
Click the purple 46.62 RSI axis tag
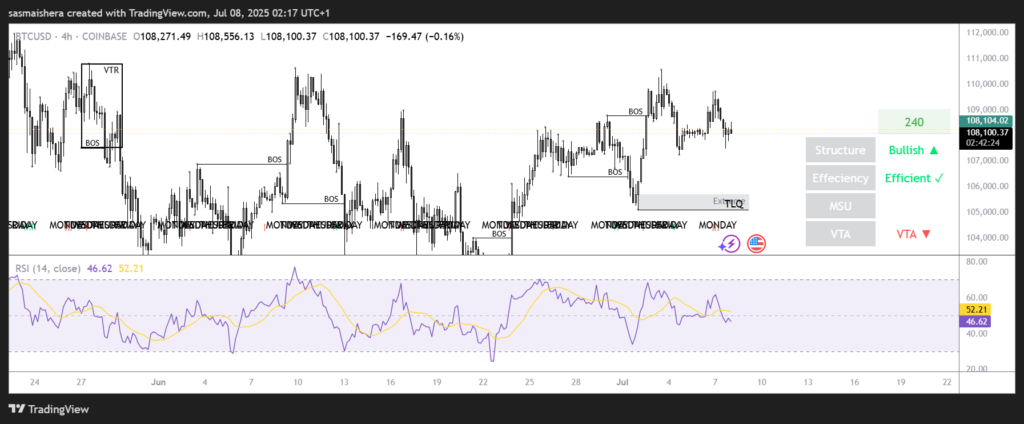pyautogui.click(x=975, y=321)
